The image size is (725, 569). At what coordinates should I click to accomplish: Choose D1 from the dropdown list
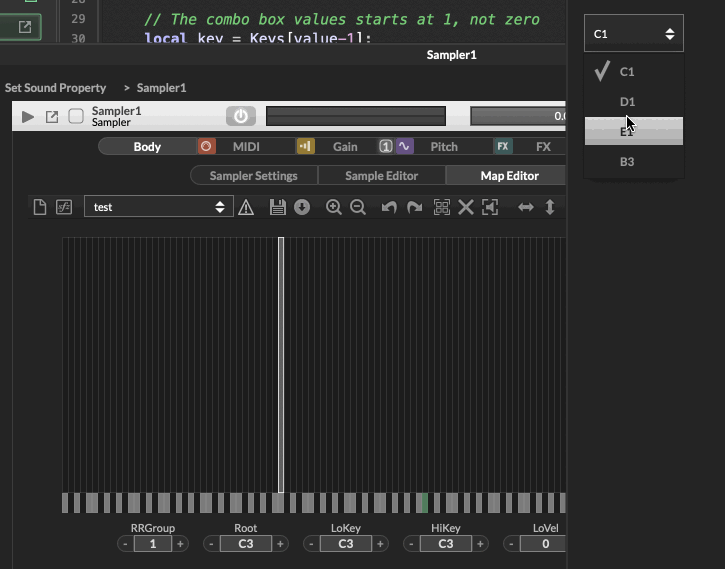(x=633, y=102)
